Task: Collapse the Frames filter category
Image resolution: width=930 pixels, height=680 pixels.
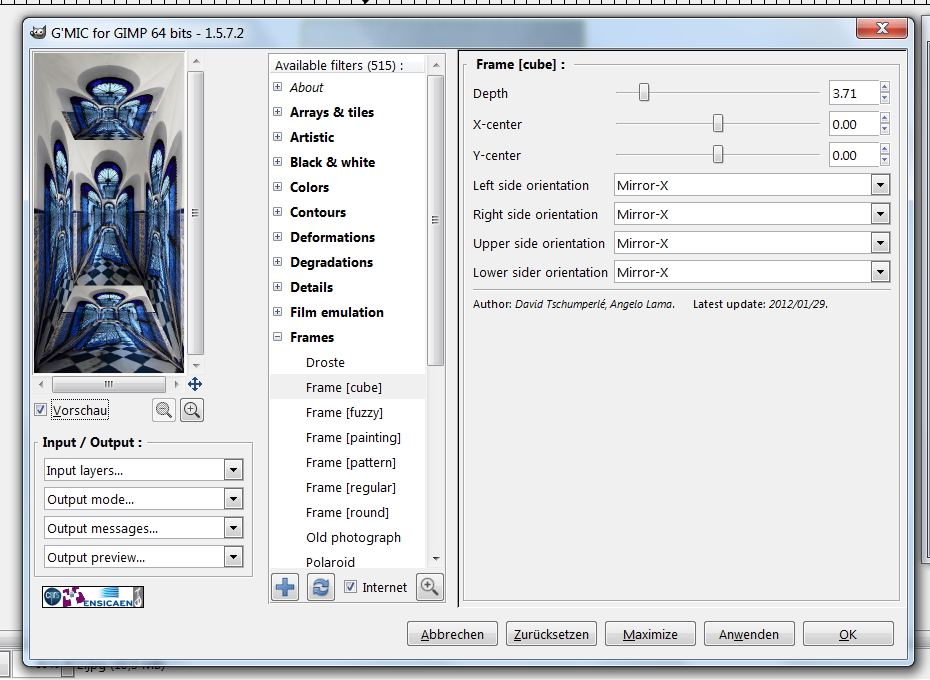Action: click(x=278, y=337)
